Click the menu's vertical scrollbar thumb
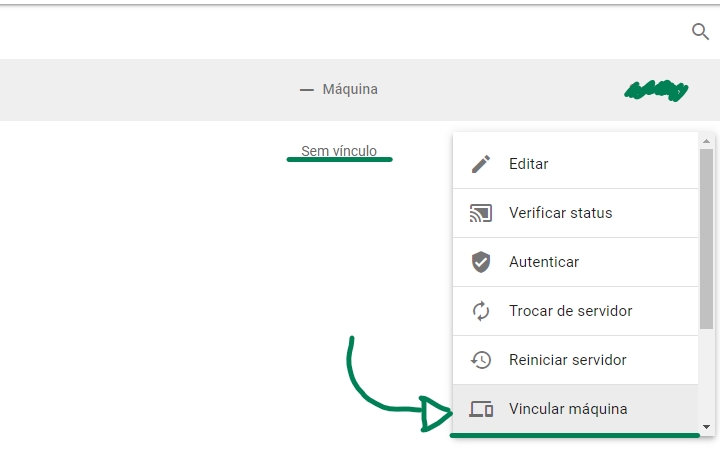The height and width of the screenshot is (460, 720). pos(706,238)
